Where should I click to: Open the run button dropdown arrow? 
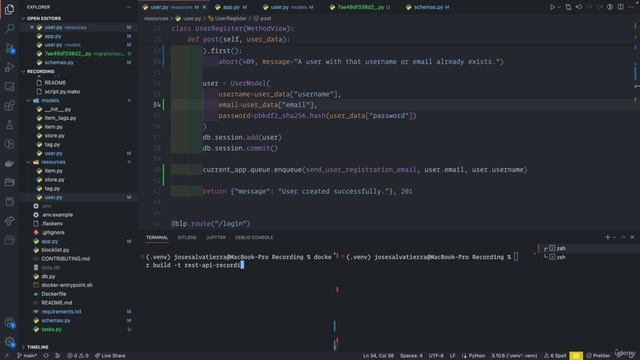(559, 7)
